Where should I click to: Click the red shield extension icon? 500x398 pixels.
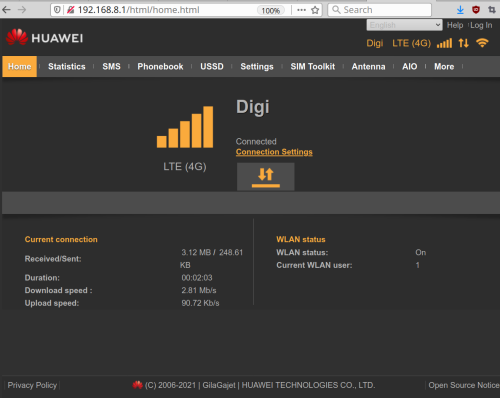tap(476, 10)
